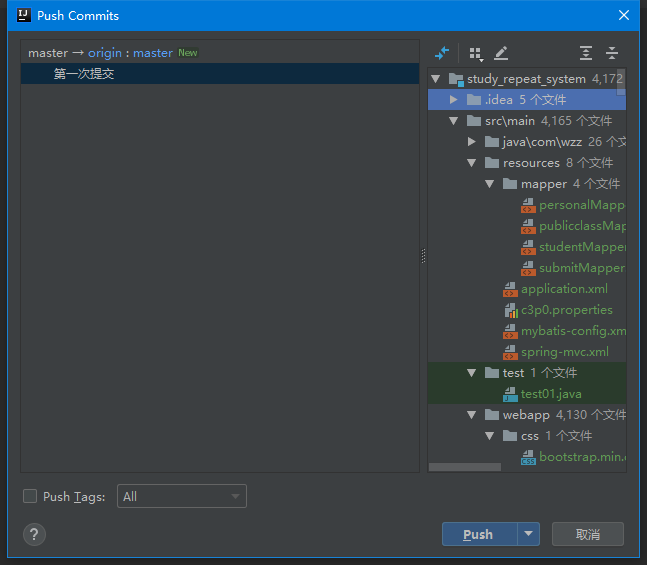Click the submitMapper xml file icon
This screenshot has height=565, width=647.
coord(528,268)
